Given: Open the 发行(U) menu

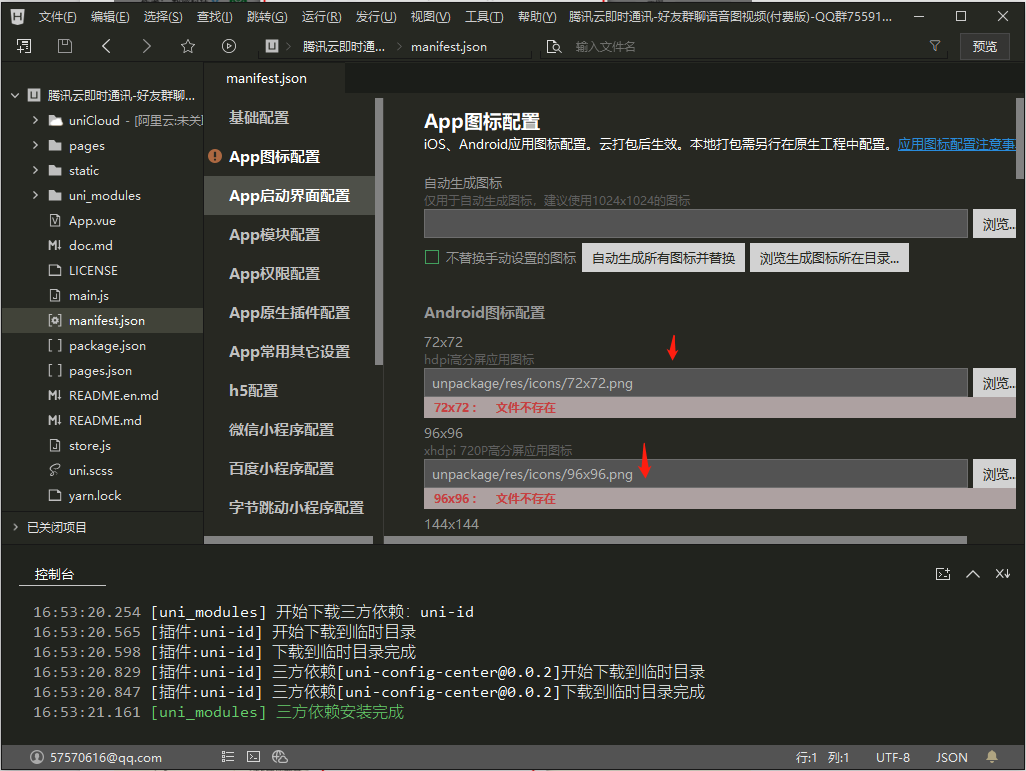Looking at the screenshot, I should 376,17.
